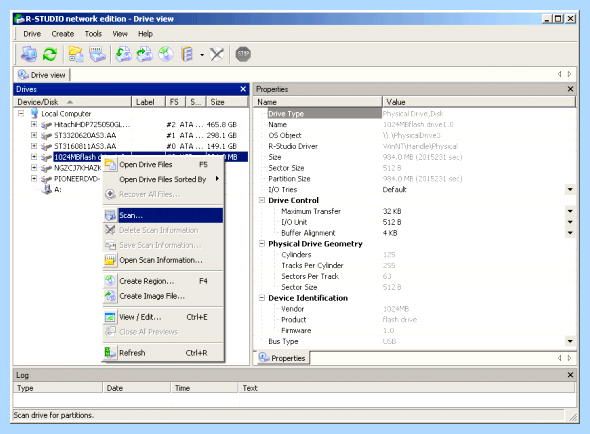Open the Help menu
Screen dimensions: 590x434
(145, 34)
